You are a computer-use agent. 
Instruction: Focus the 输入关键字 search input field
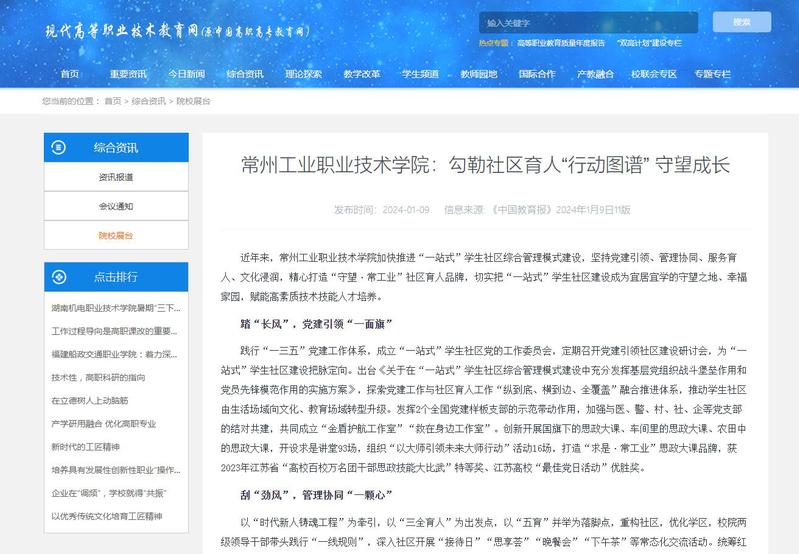(588, 22)
